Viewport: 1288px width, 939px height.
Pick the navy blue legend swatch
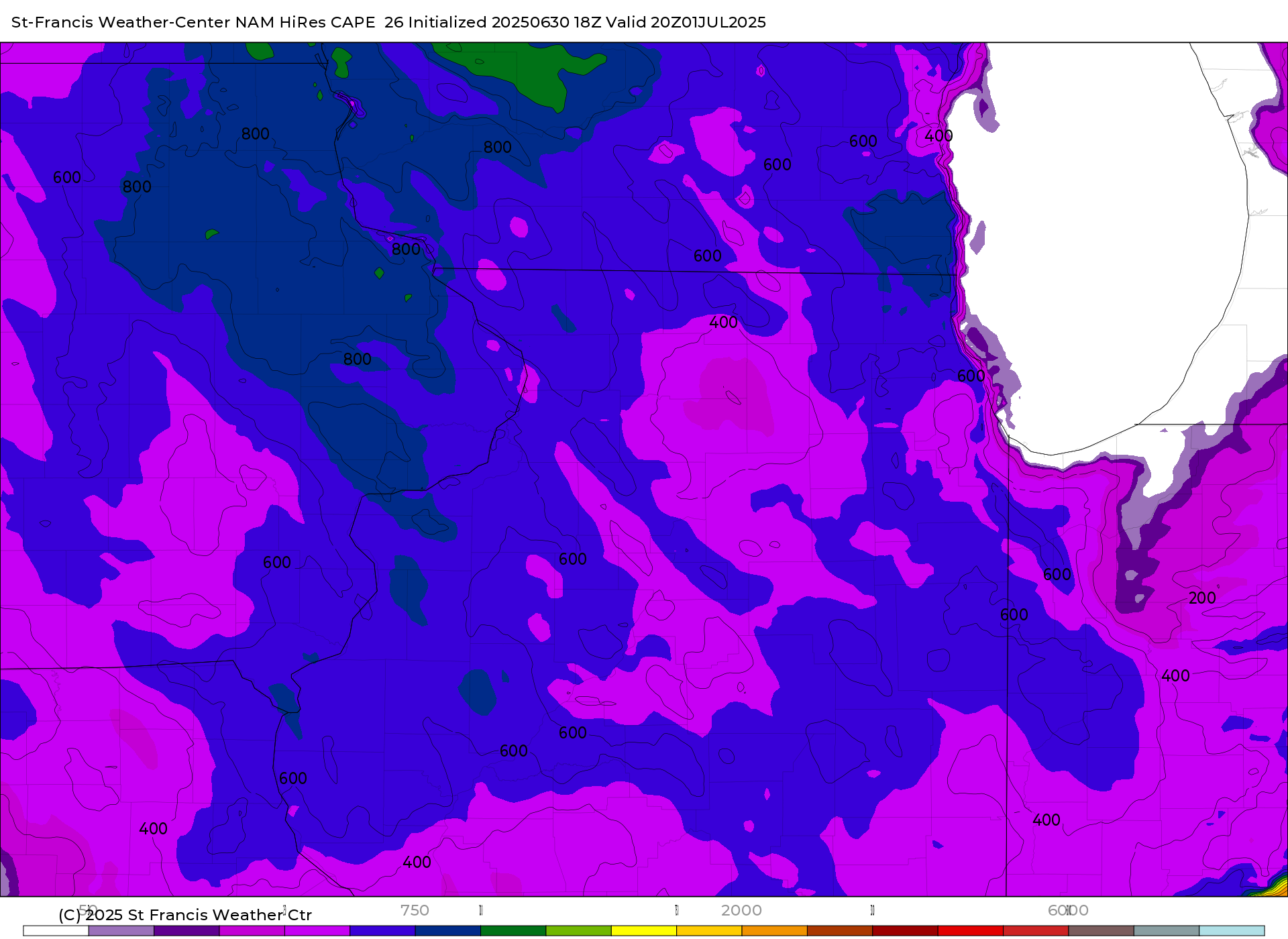pyautogui.click(x=448, y=931)
